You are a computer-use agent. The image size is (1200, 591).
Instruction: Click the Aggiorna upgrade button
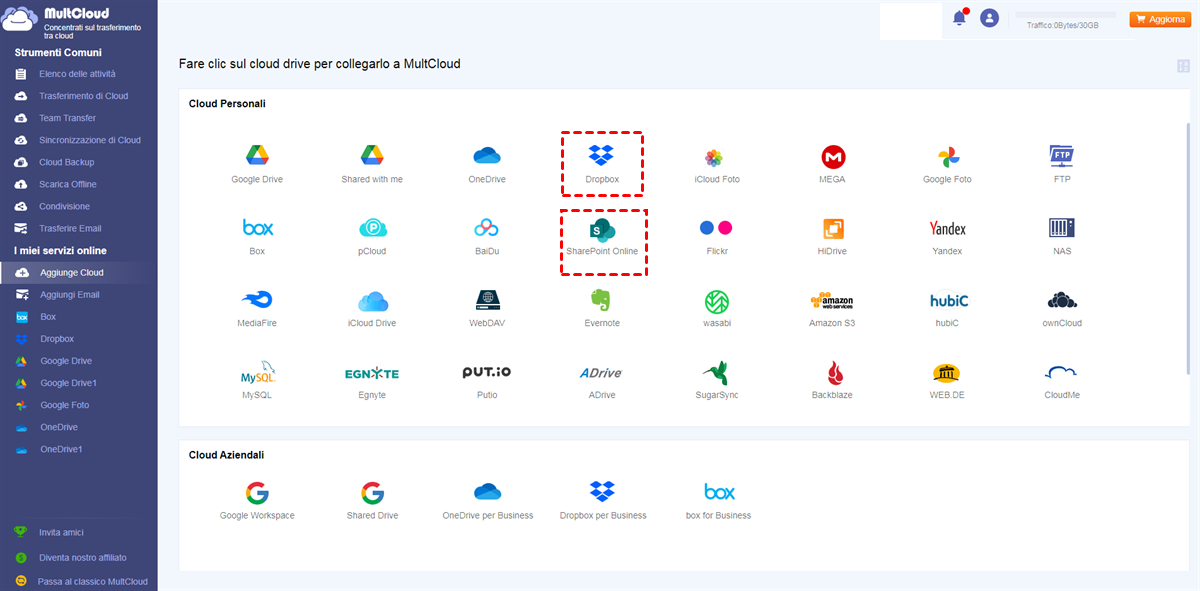click(x=1159, y=19)
